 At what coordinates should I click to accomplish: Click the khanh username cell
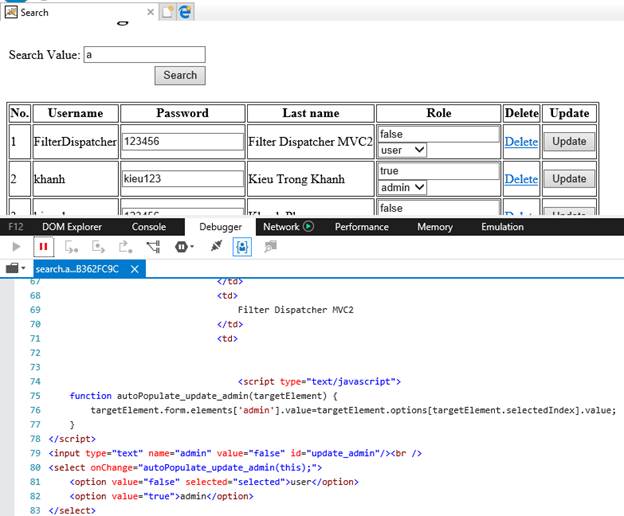pos(76,179)
